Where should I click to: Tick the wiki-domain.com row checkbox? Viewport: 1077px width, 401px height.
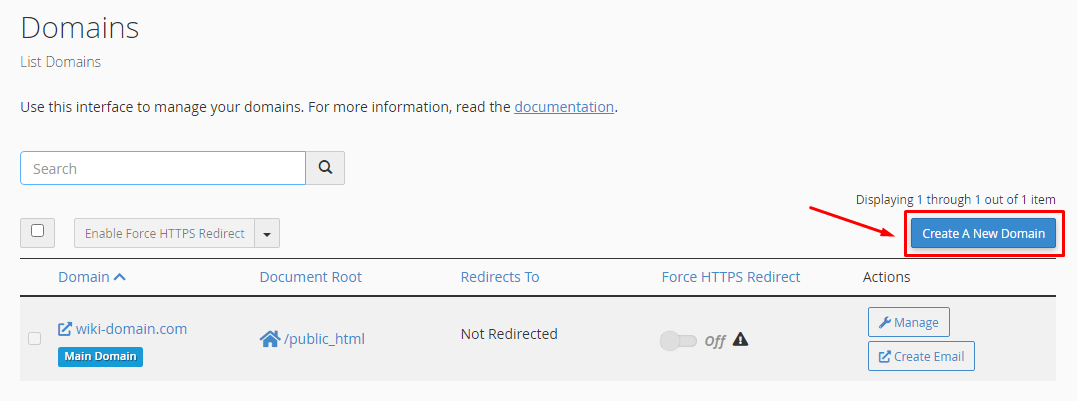[35, 339]
